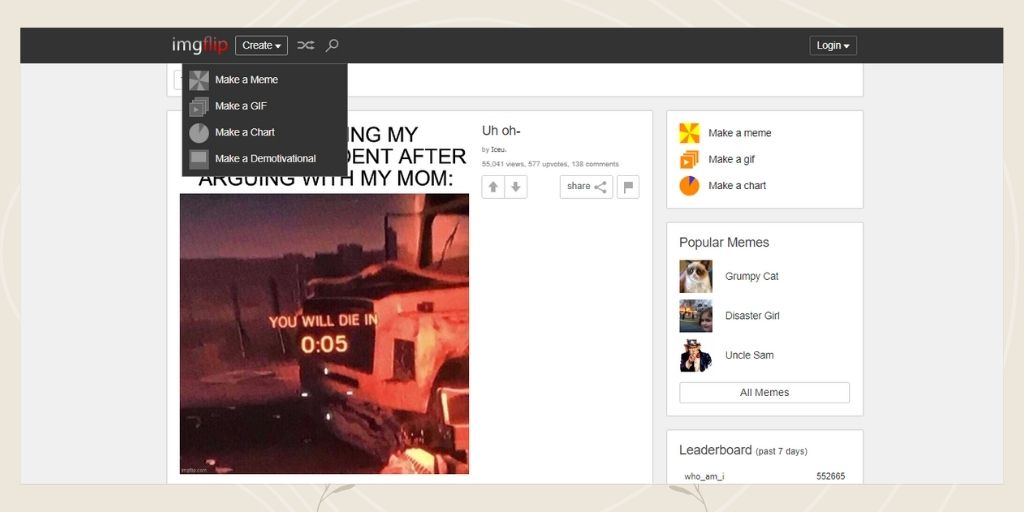Viewport: 1024px width, 512px height.
Task: Choose Make a Meme from Create menu
Action: [264, 80]
